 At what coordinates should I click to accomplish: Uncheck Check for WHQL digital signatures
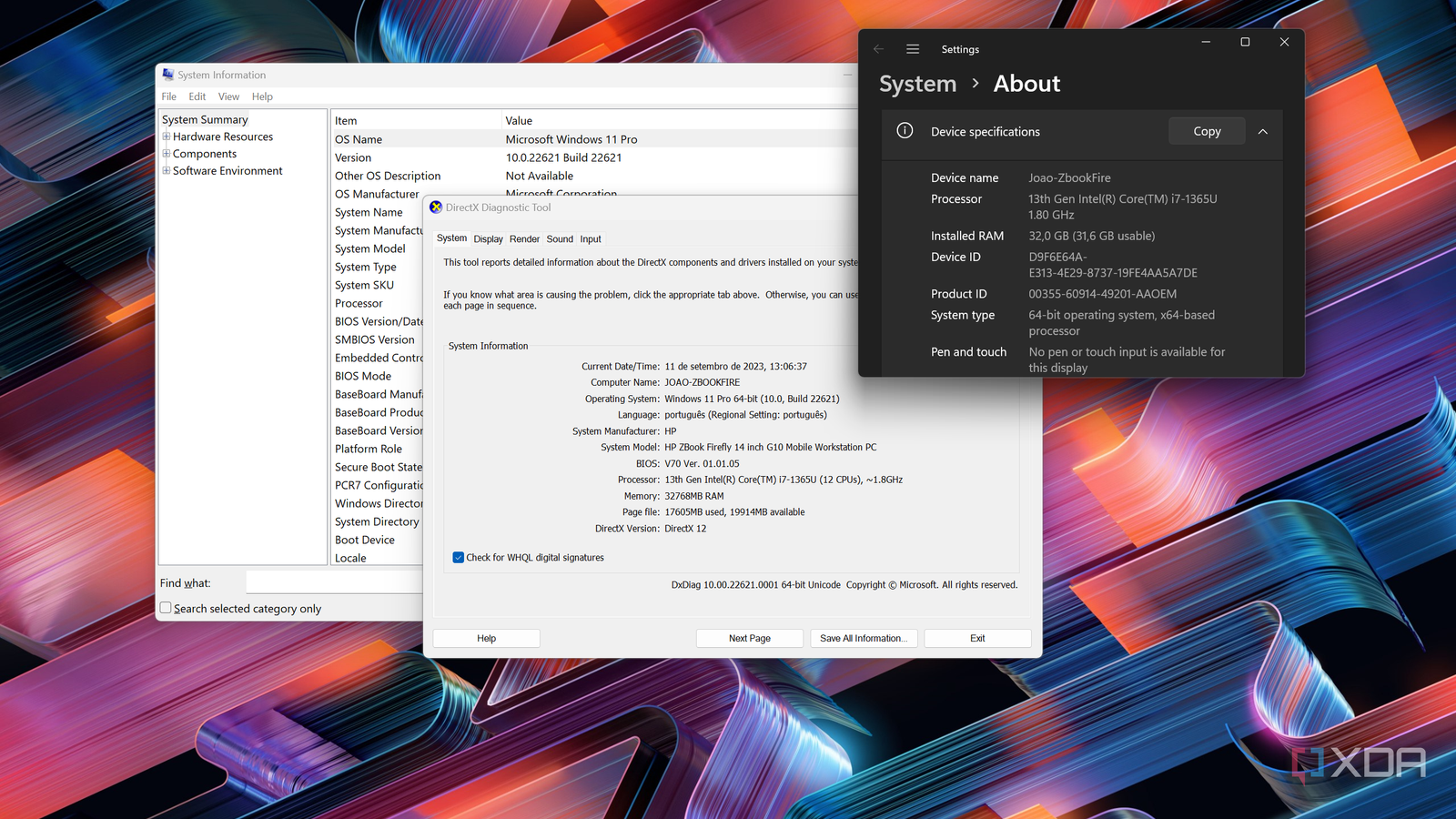(459, 558)
